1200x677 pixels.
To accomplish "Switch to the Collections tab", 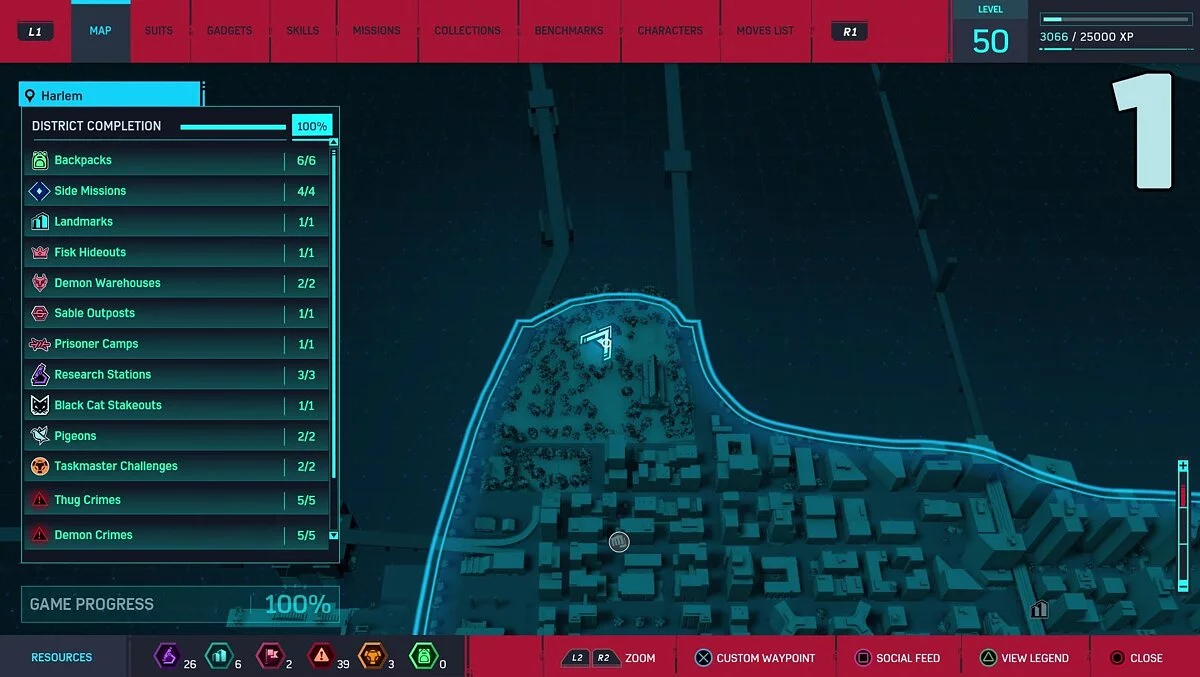I will point(467,31).
